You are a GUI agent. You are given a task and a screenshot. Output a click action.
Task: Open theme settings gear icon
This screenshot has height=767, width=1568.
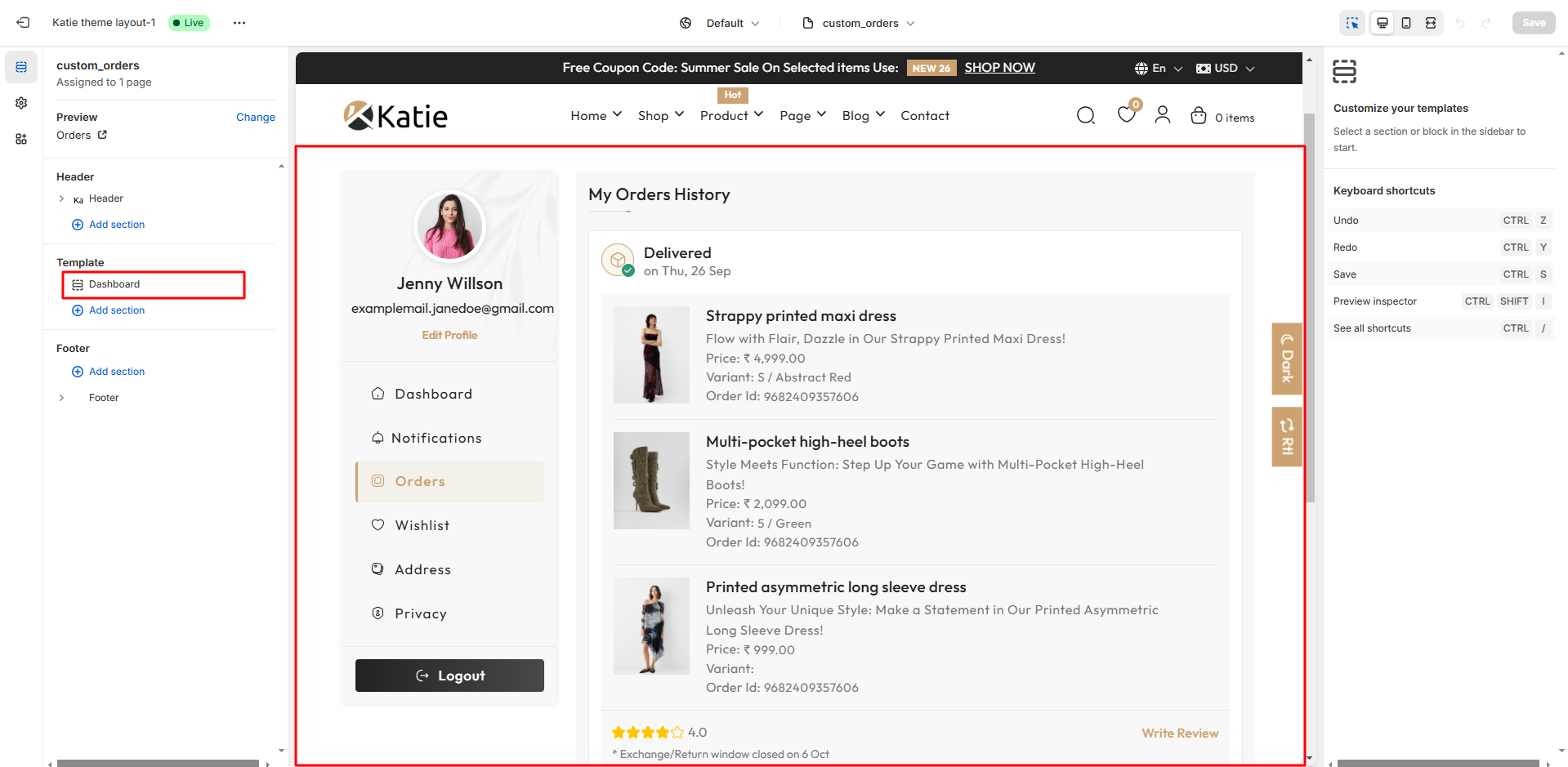coord(21,103)
